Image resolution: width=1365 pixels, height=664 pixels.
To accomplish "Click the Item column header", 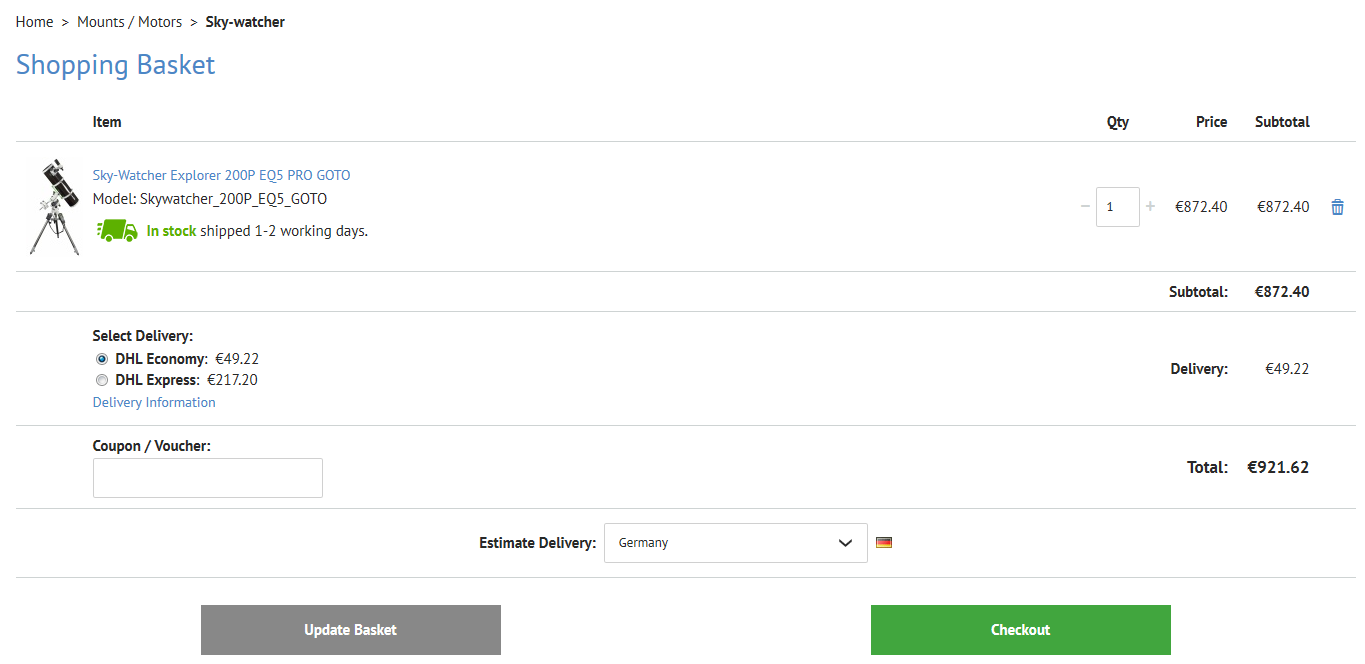I will (x=107, y=122).
